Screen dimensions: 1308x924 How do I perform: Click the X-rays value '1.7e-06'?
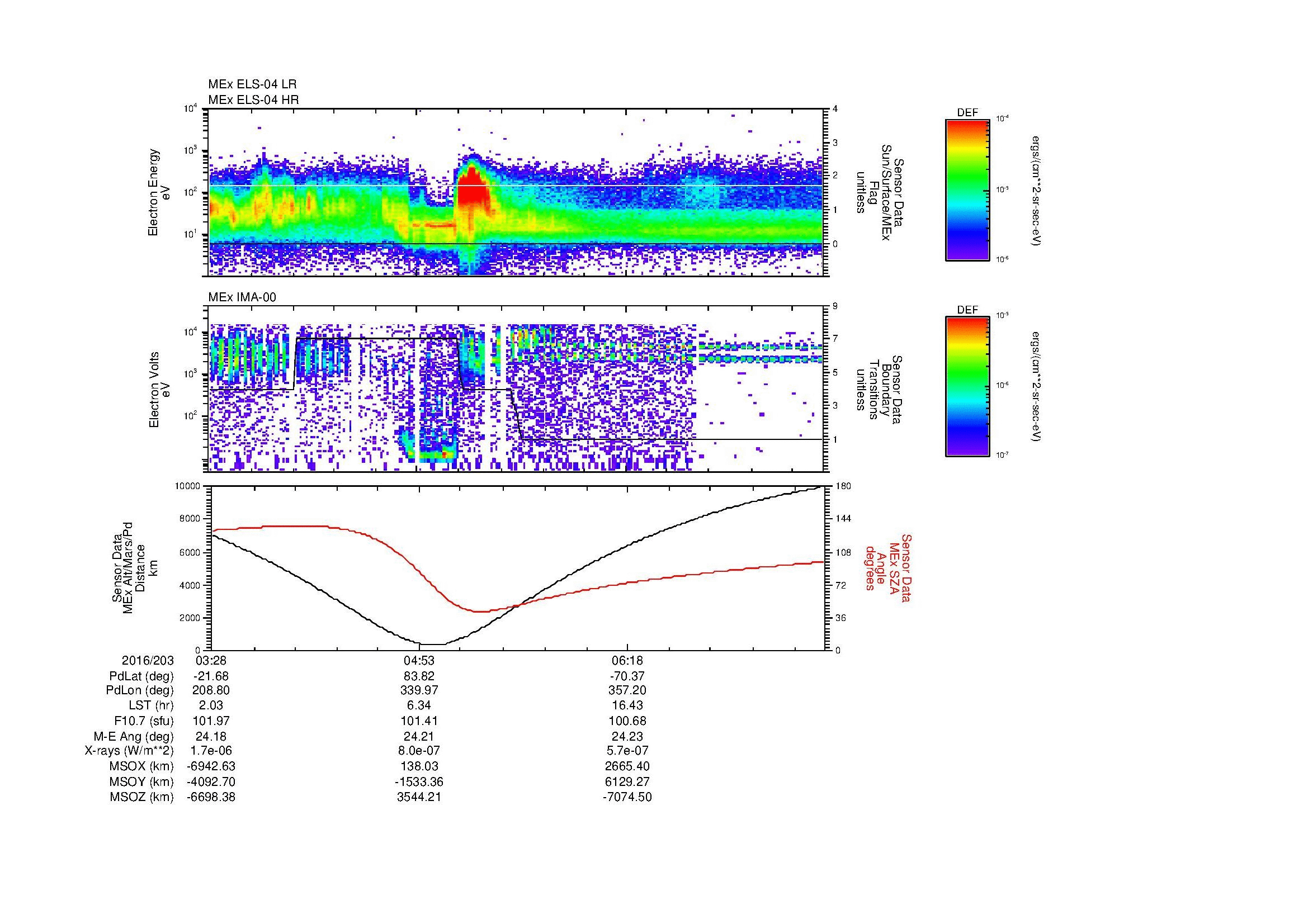click(x=211, y=751)
